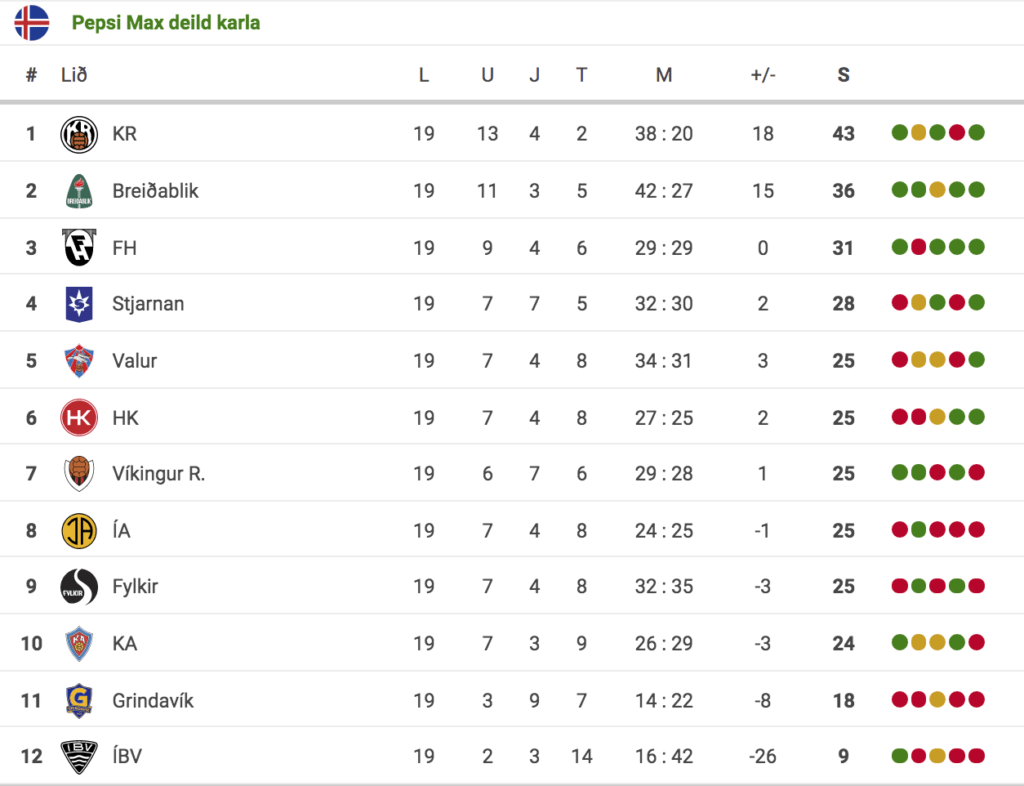Open the Pepsi Max deild karla link
This screenshot has width=1024, height=786.
pyautogui.click(x=166, y=23)
